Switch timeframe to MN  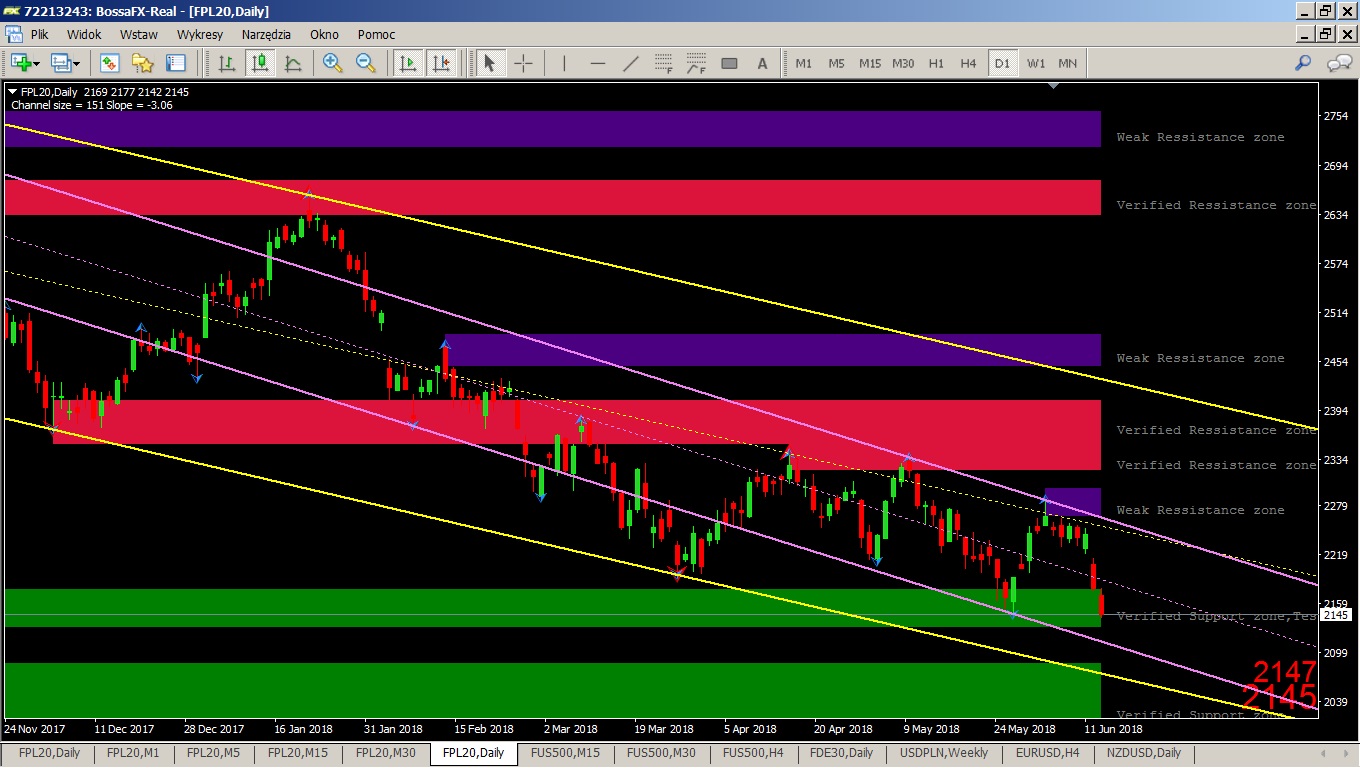pyautogui.click(x=1068, y=63)
